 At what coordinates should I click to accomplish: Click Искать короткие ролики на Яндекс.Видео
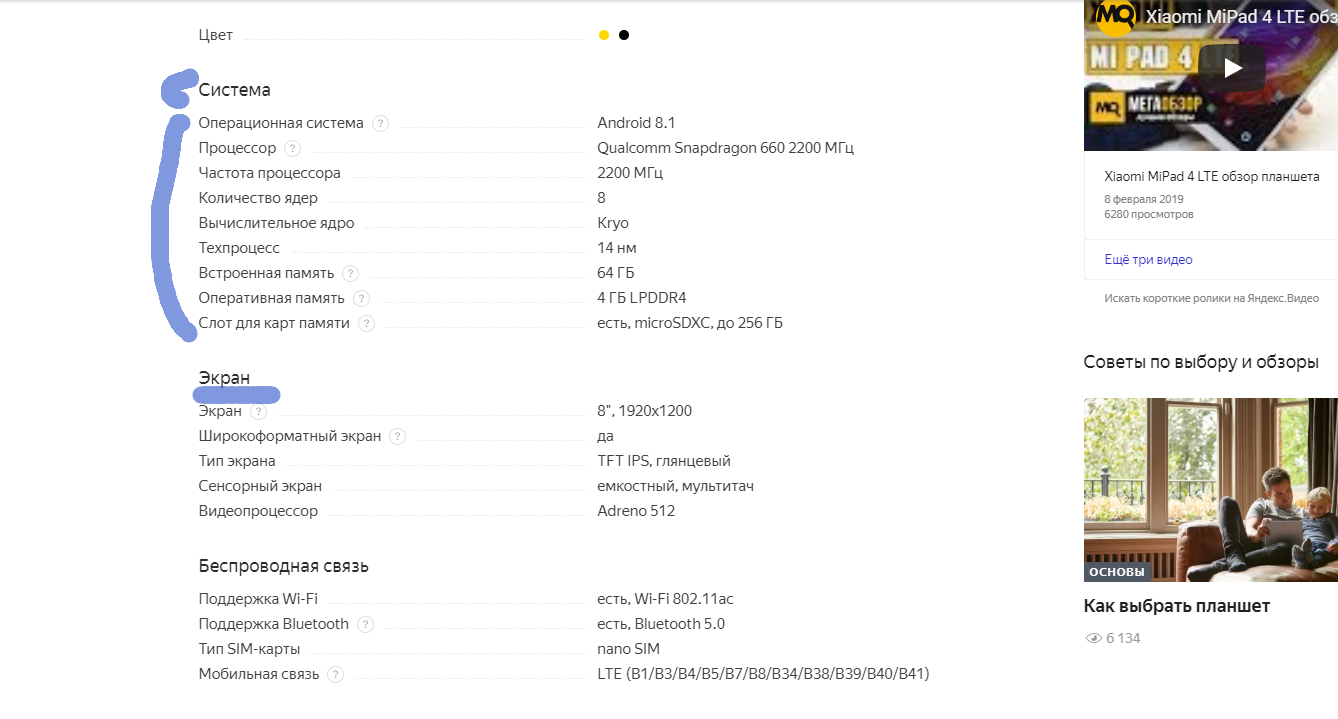(x=1211, y=298)
